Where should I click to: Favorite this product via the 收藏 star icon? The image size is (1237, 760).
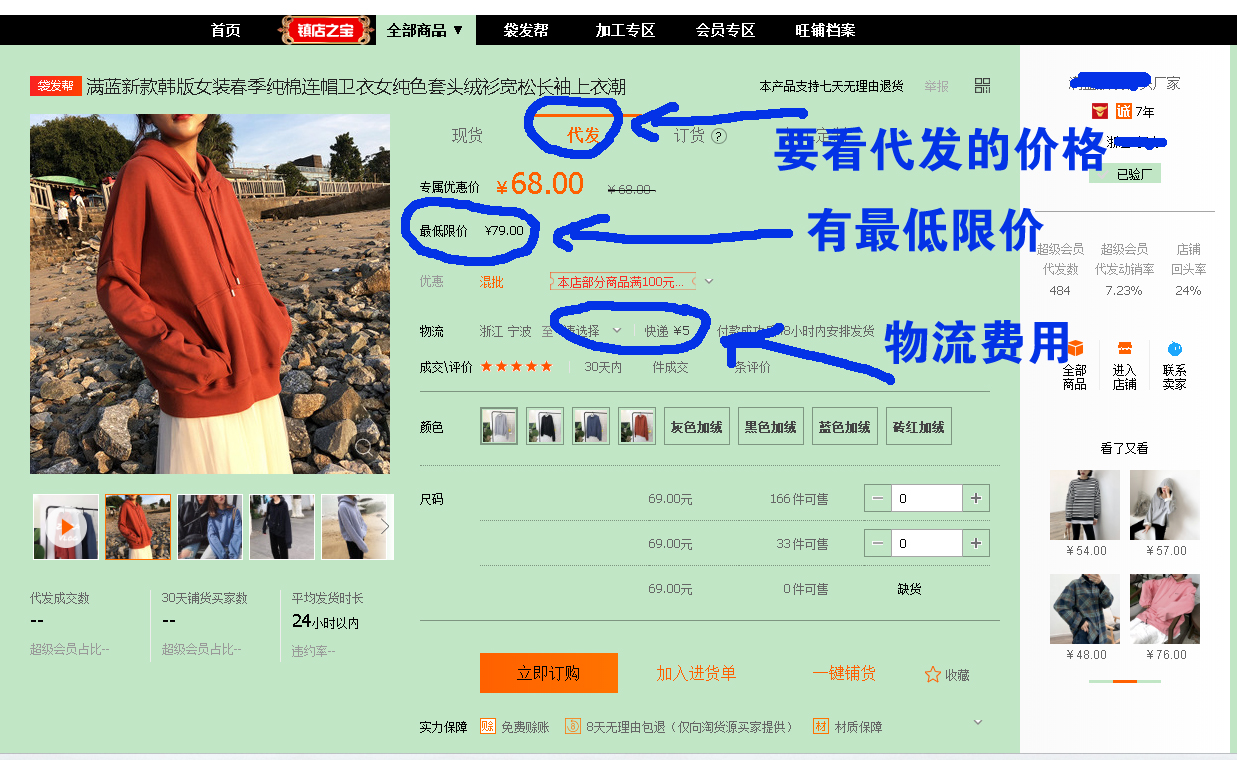pyautogui.click(x=930, y=673)
